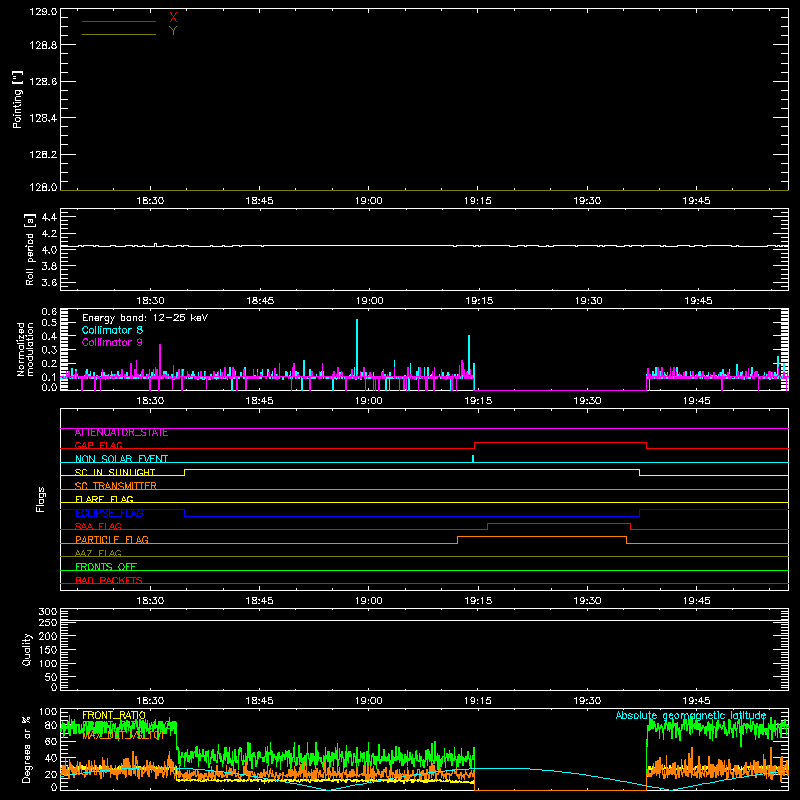This screenshot has height=800, width=800.
Task: Click 19:30 label under the Flags panel
Action: [587, 601]
